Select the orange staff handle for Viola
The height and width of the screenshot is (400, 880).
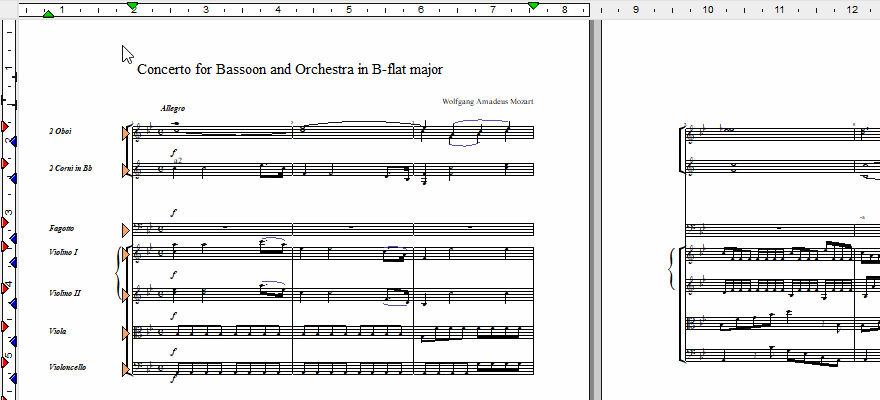[x=126, y=333]
